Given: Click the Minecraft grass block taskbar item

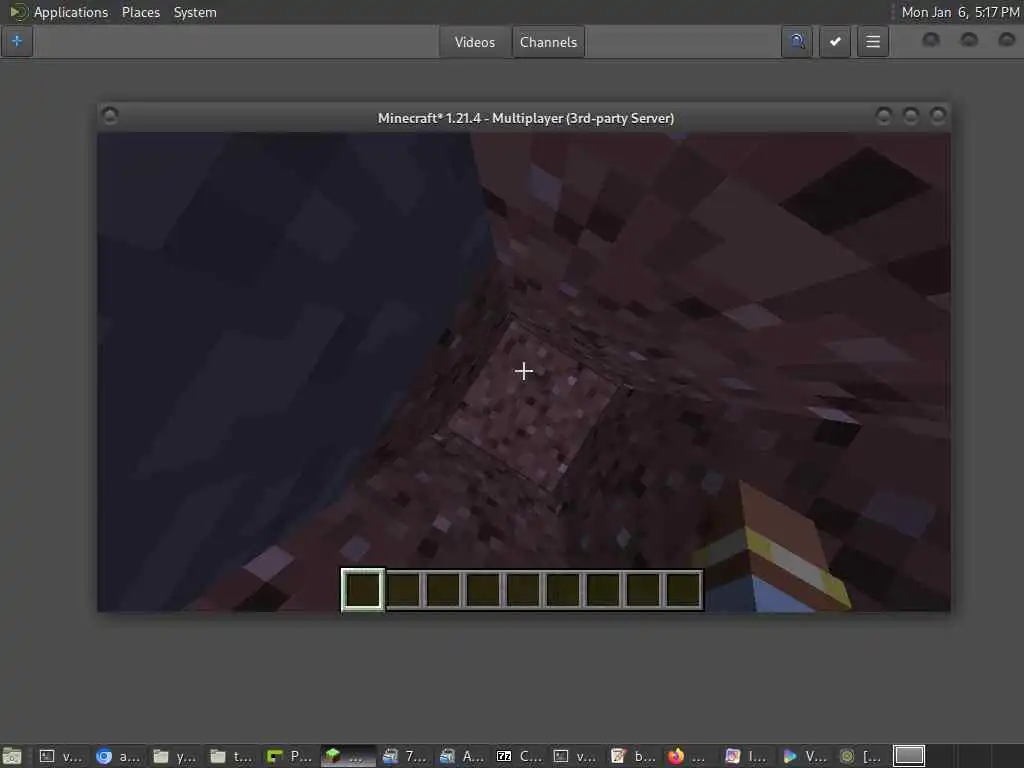Looking at the screenshot, I should (x=347, y=756).
